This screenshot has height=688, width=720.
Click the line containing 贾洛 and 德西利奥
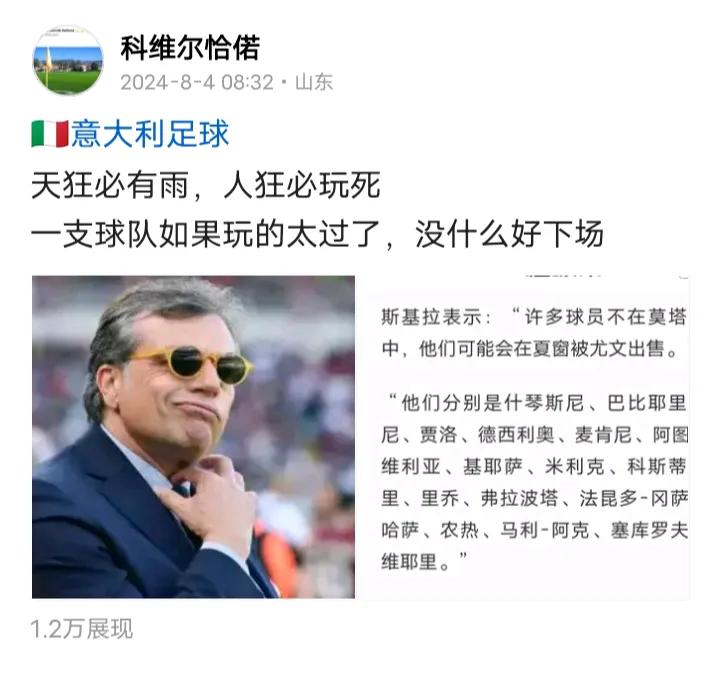534,434
